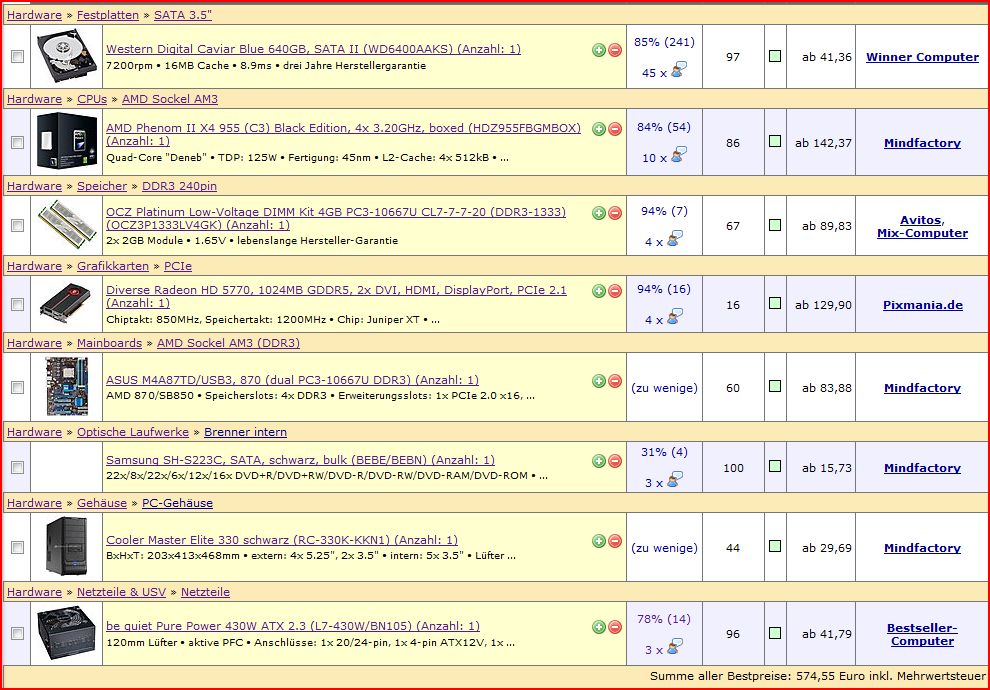
Task: Tick the left checkbox for Western Digital Caviar Blue
Action: click(x=17, y=57)
